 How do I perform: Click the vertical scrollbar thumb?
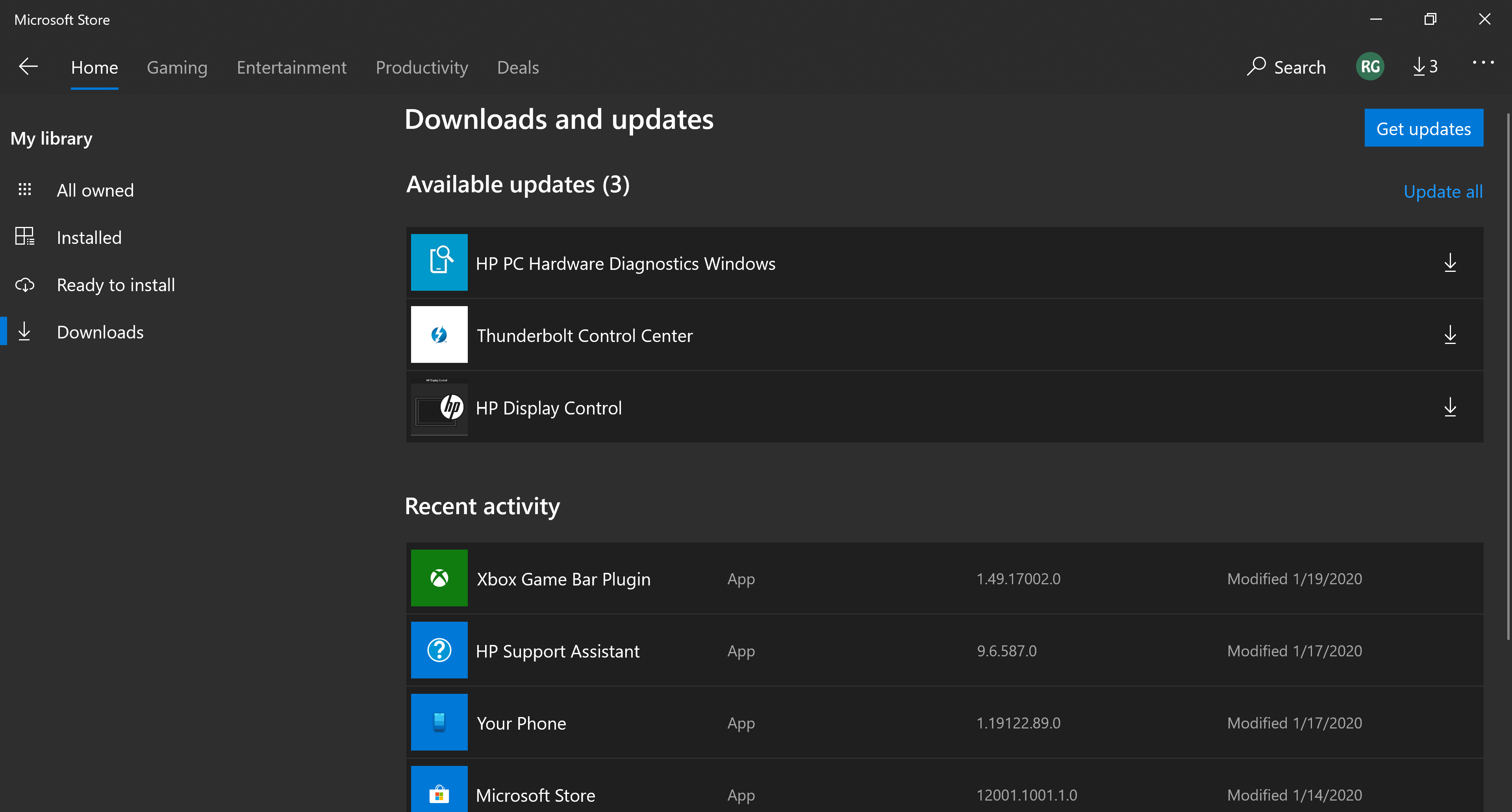pyautogui.click(x=1508, y=376)
